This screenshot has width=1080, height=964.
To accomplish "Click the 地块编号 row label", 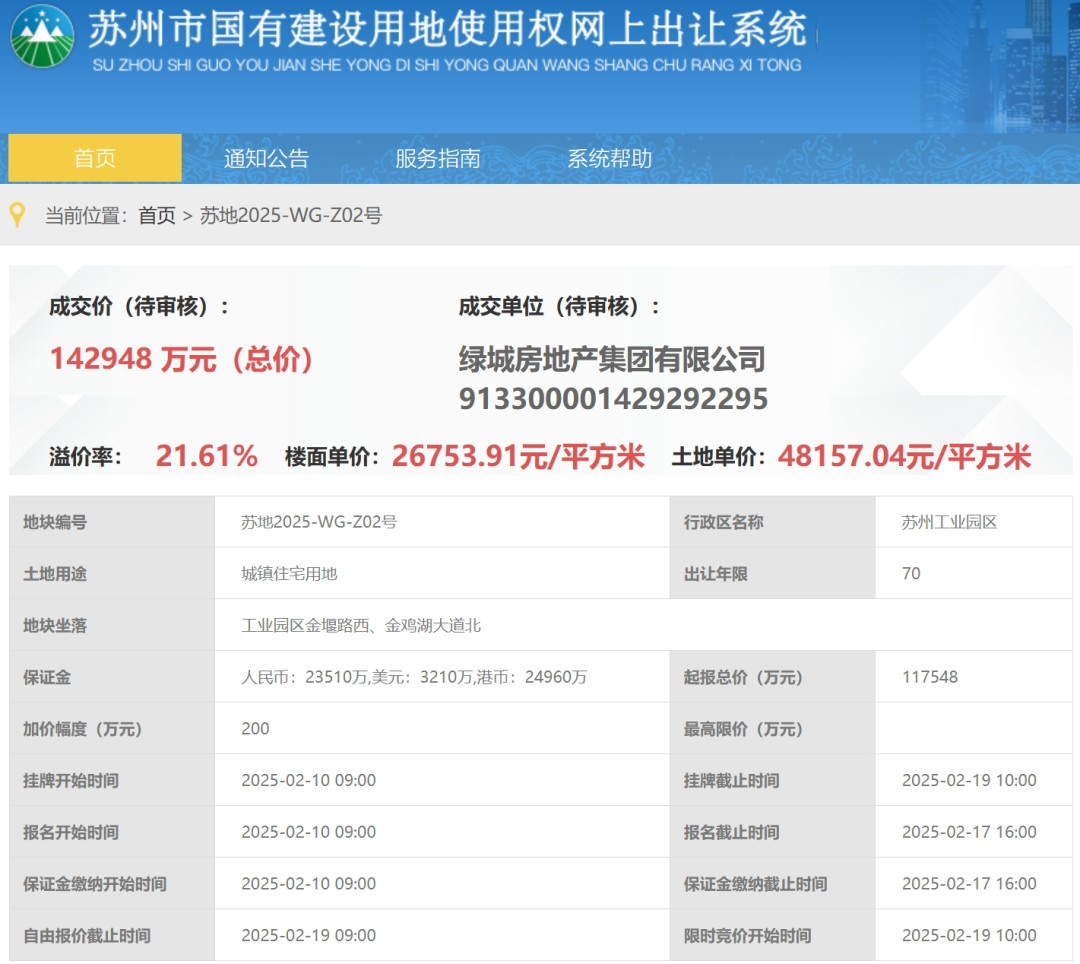I will coord(55,522).
